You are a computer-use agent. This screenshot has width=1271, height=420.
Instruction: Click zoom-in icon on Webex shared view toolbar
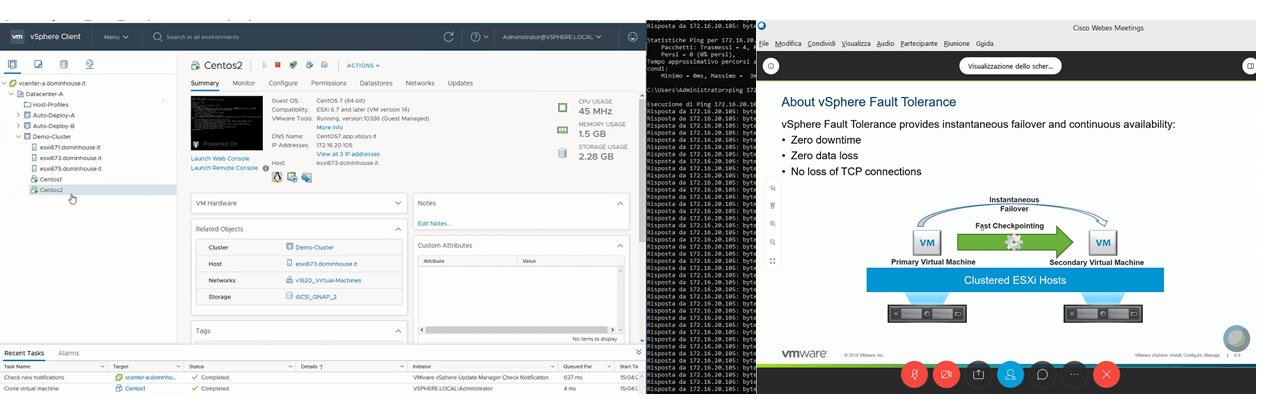773,224
